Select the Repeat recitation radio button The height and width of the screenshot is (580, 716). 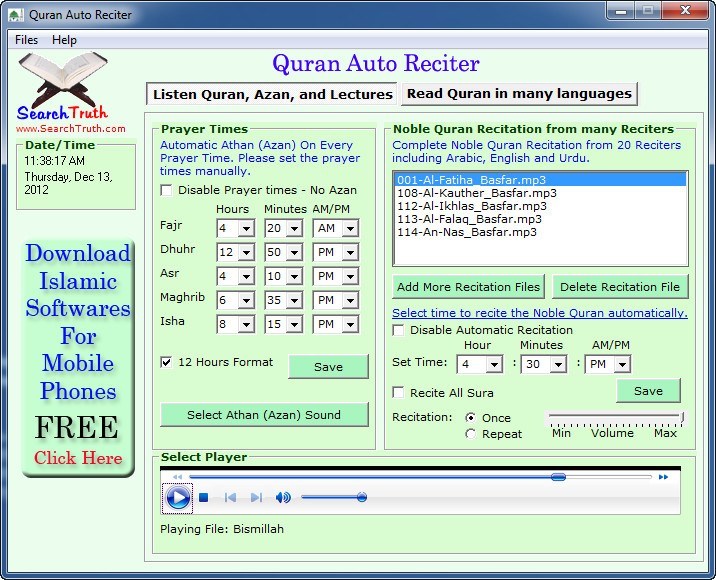(x=470, y=434)
